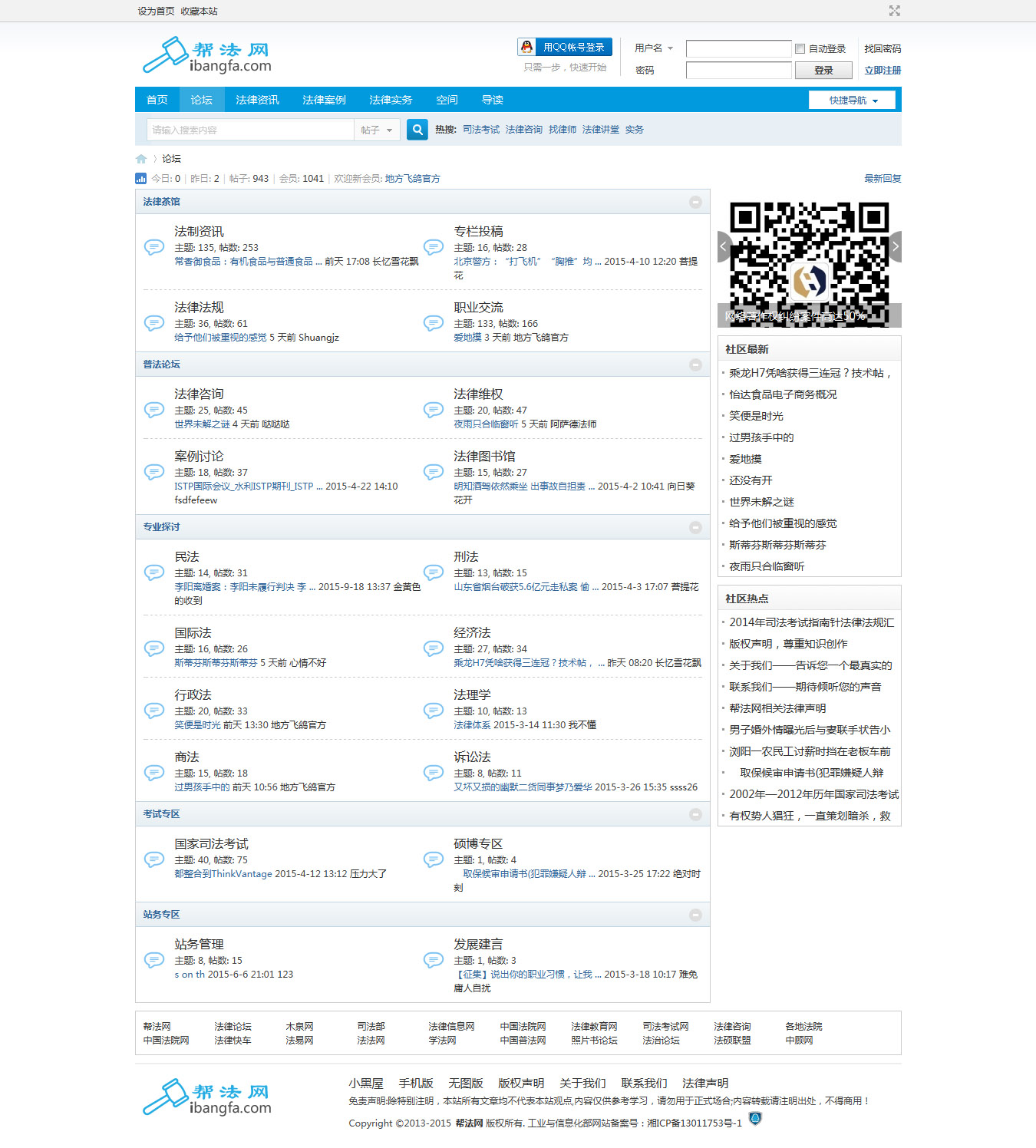Open the 空间 nav tab
Screen dimensions: 1036x1148
tap(447, 100)
